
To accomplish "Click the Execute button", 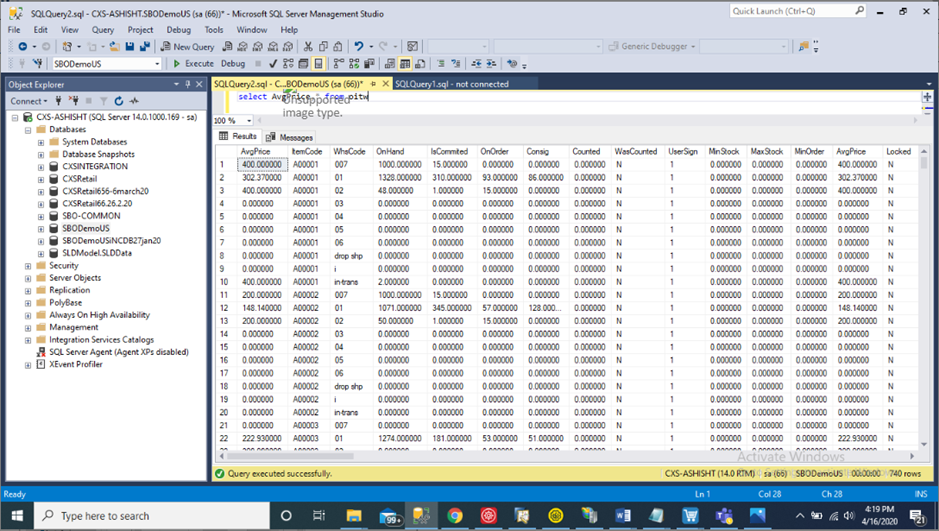I will point(193,63).
